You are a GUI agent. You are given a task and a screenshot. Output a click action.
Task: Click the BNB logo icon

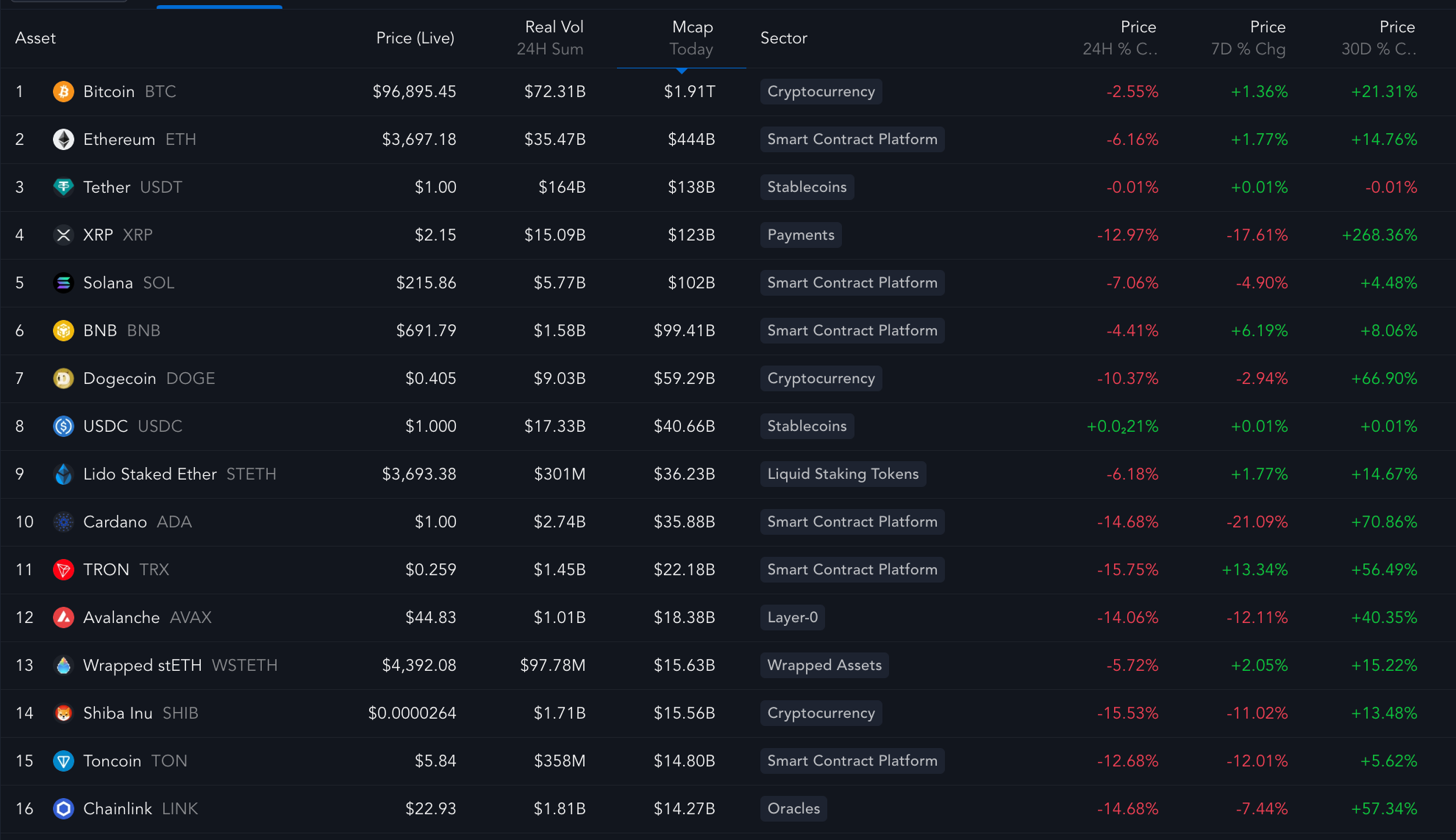coord(64,331)
